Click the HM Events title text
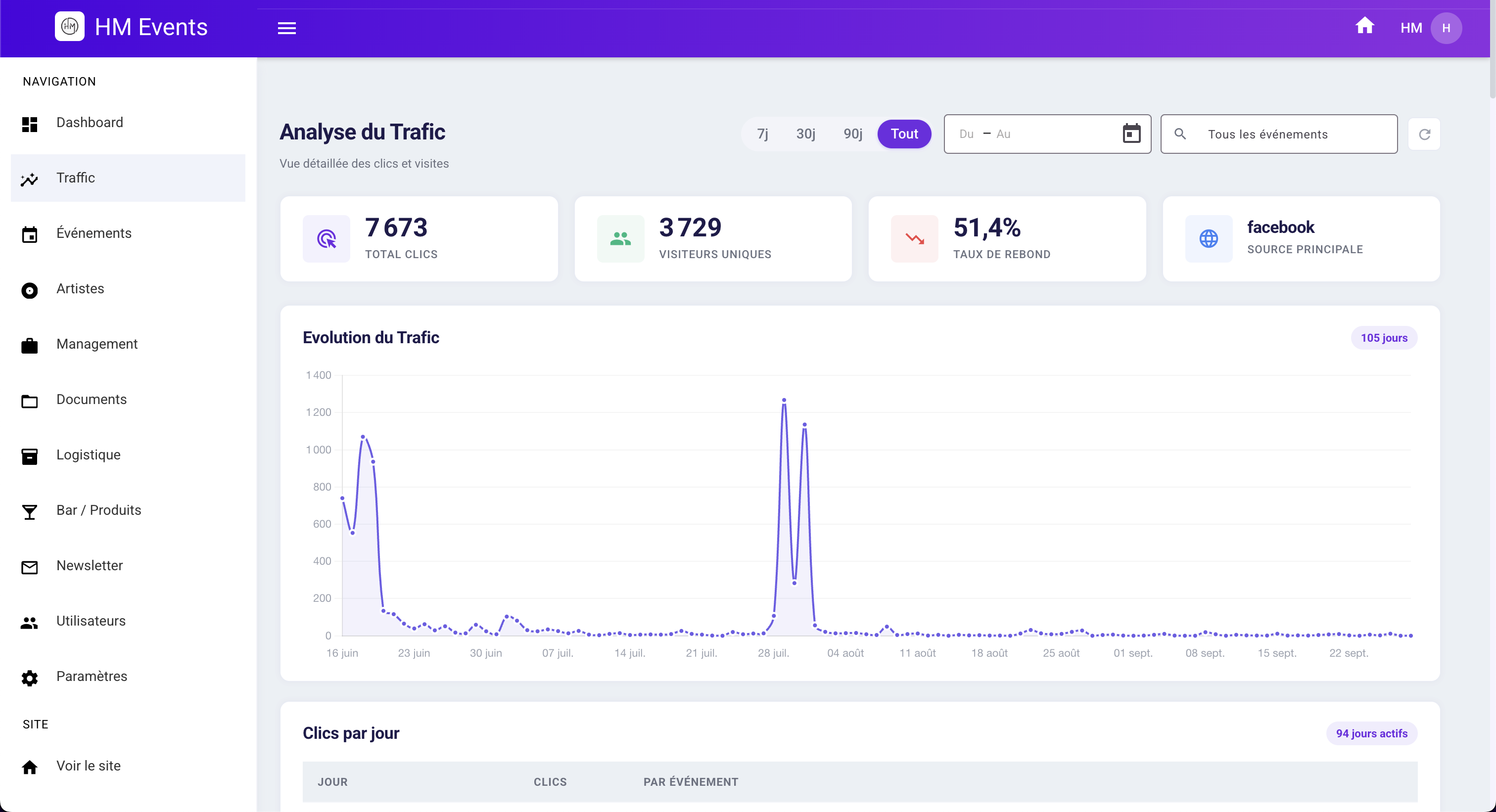The image size is (1496, 812). [151, 27]
